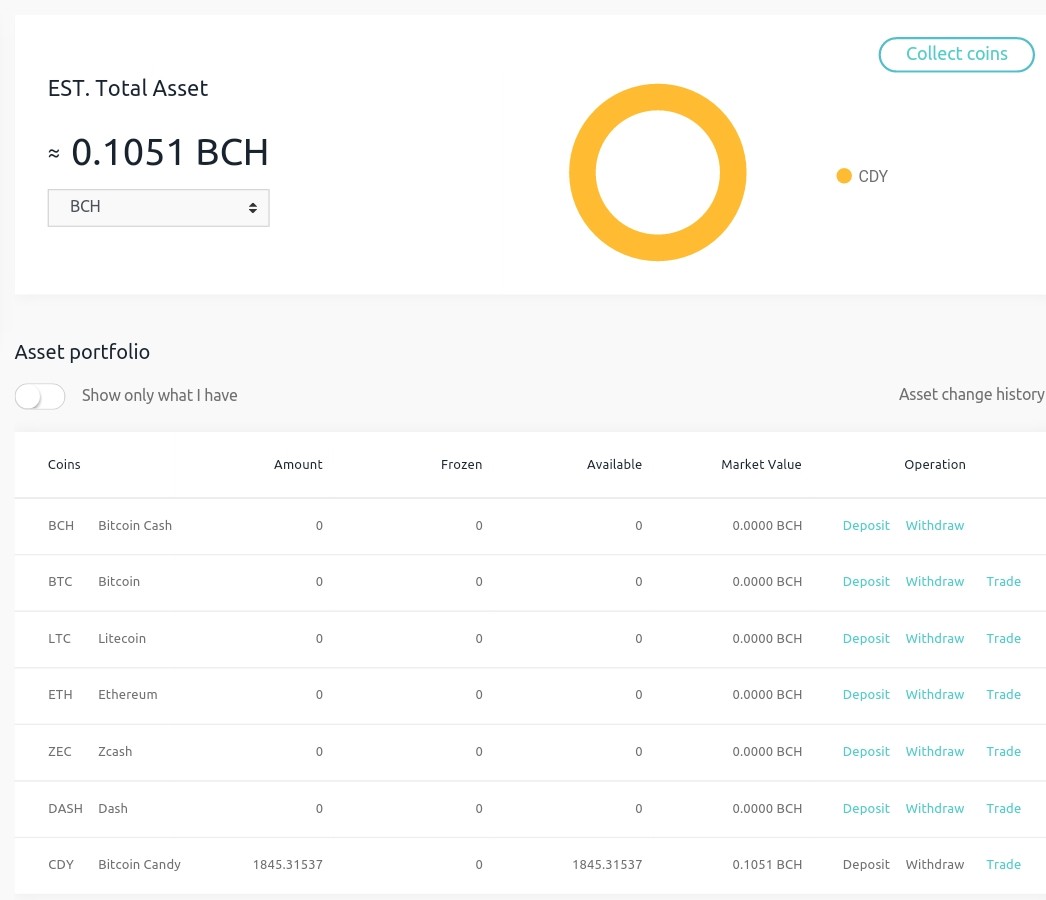Withdraw Zcash from the ZEC row
This screenshot has height=900, width=1046.
tap(934, 752)
